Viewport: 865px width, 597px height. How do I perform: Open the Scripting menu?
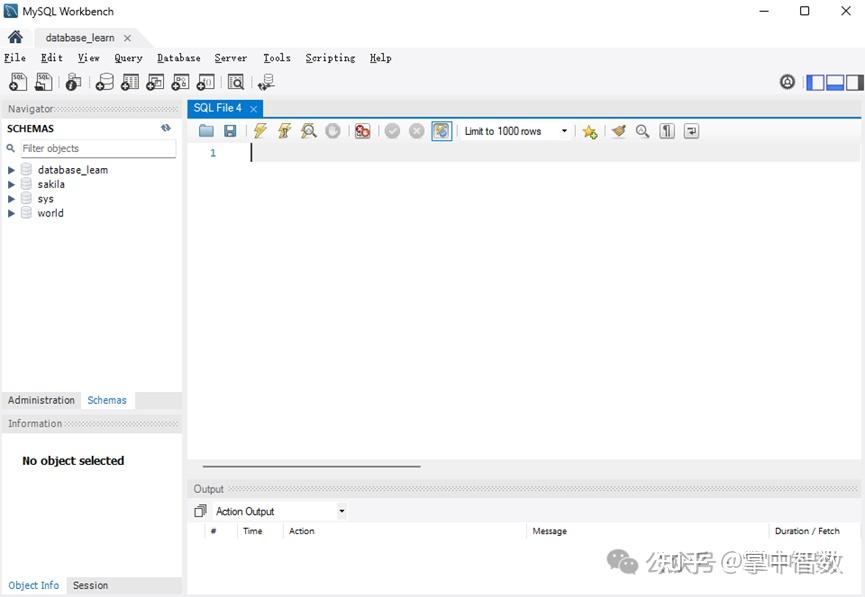tap(330, 57)
